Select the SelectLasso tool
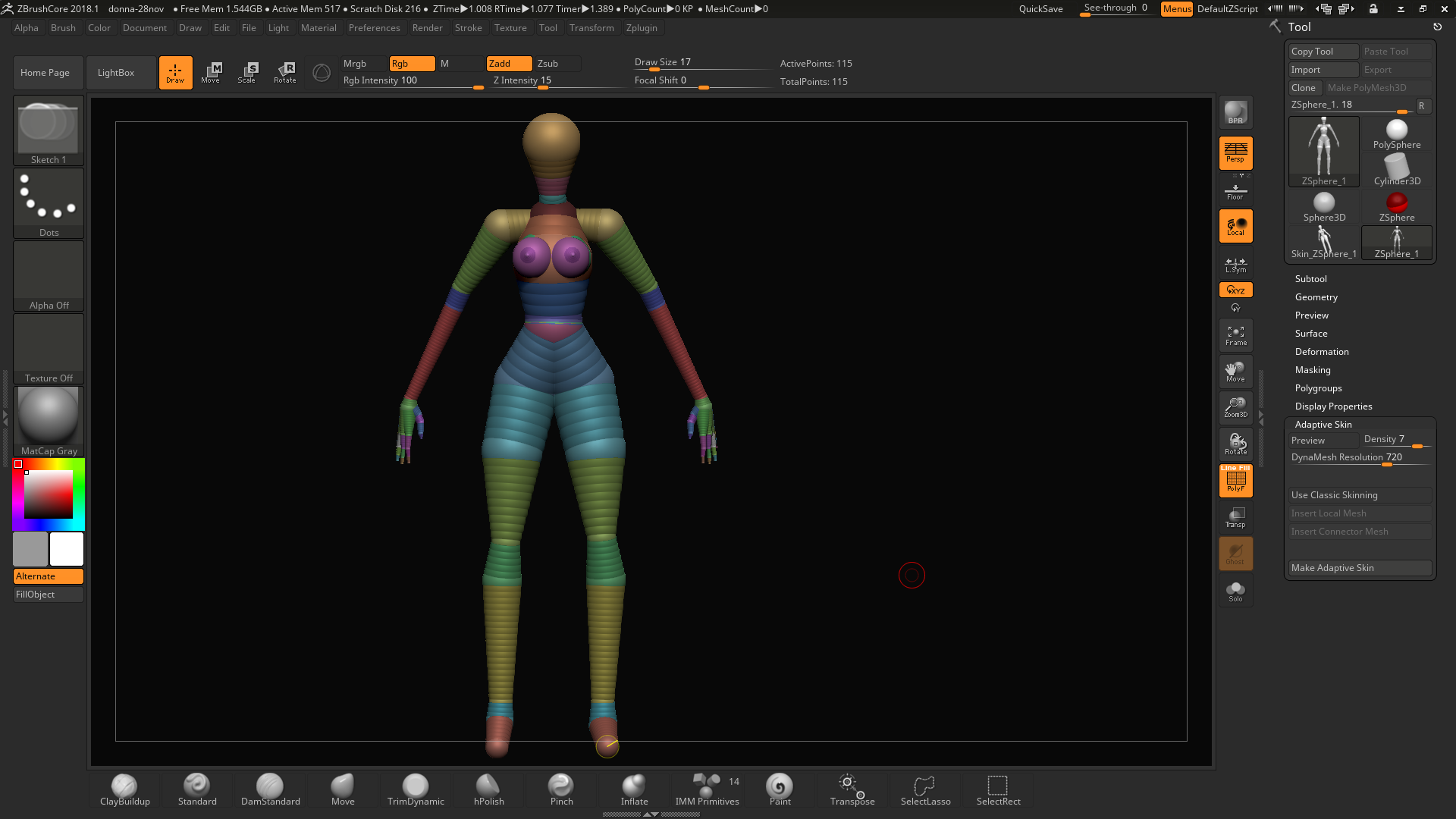 coord(925,789)
